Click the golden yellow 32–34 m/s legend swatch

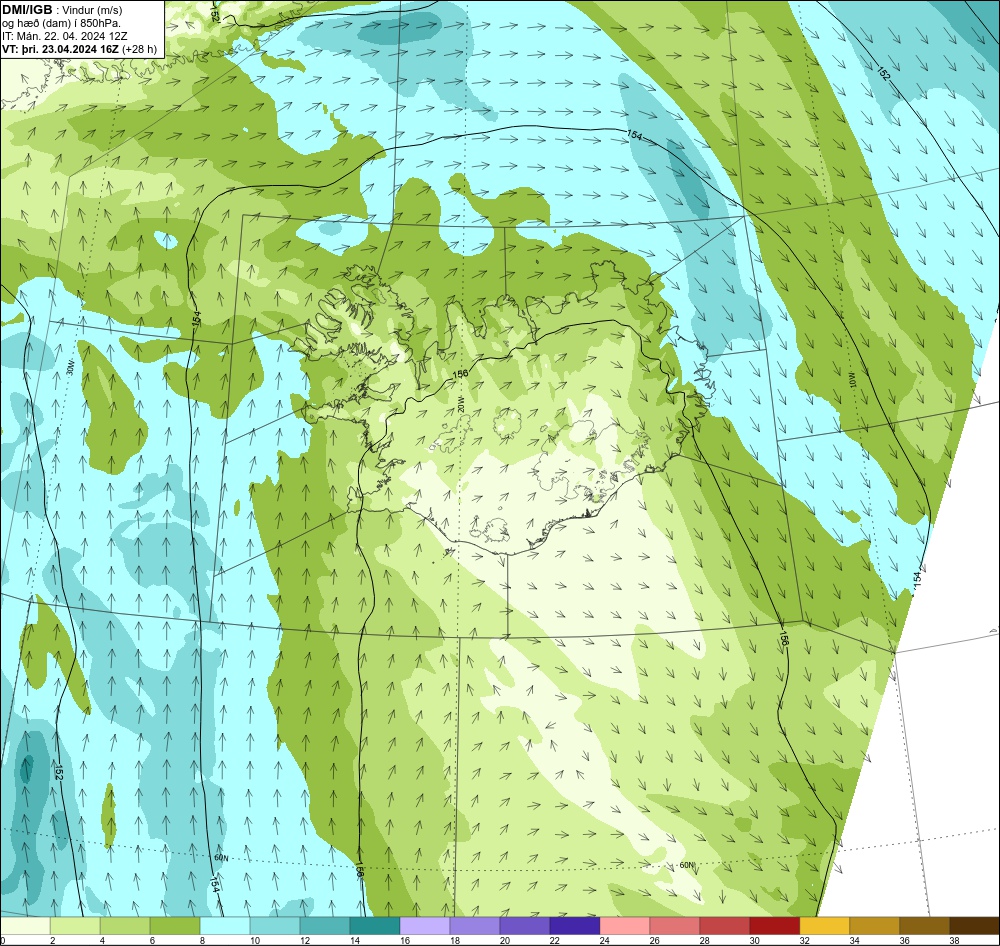(x=825, y=926)
